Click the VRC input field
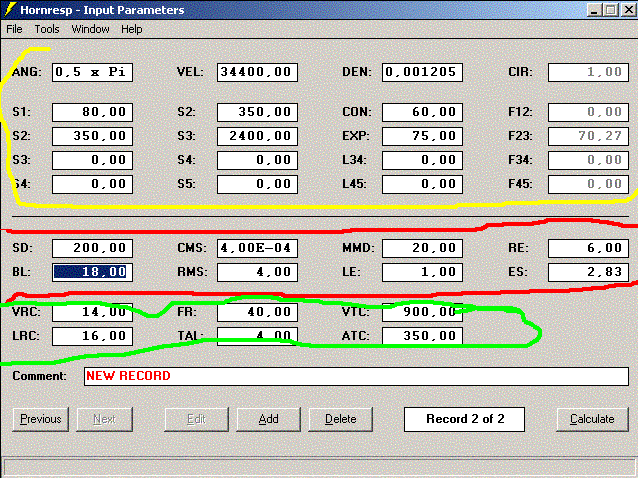This screenshot has height=478, width=638. click(92, 312)
